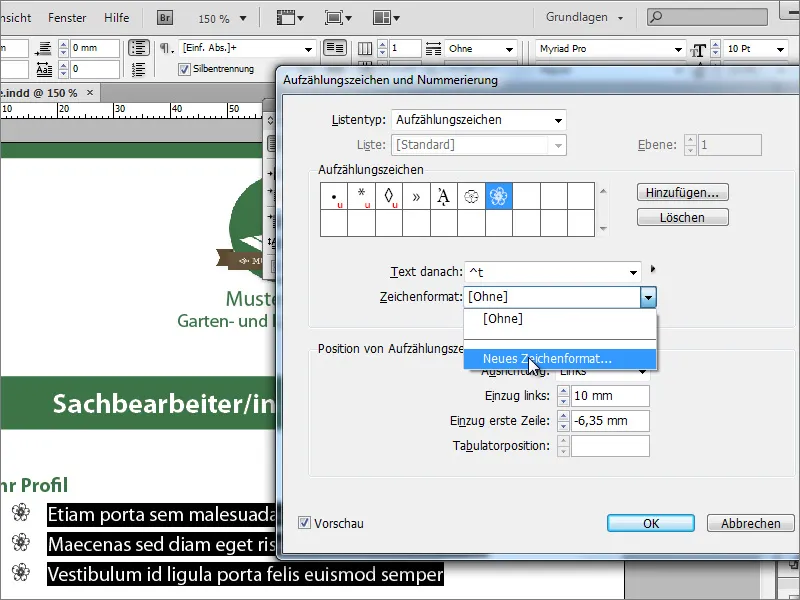800x600 pixels.
Task: Select the ornate letter A glyph
Action: pyautogui.click(x=444, y=196)
